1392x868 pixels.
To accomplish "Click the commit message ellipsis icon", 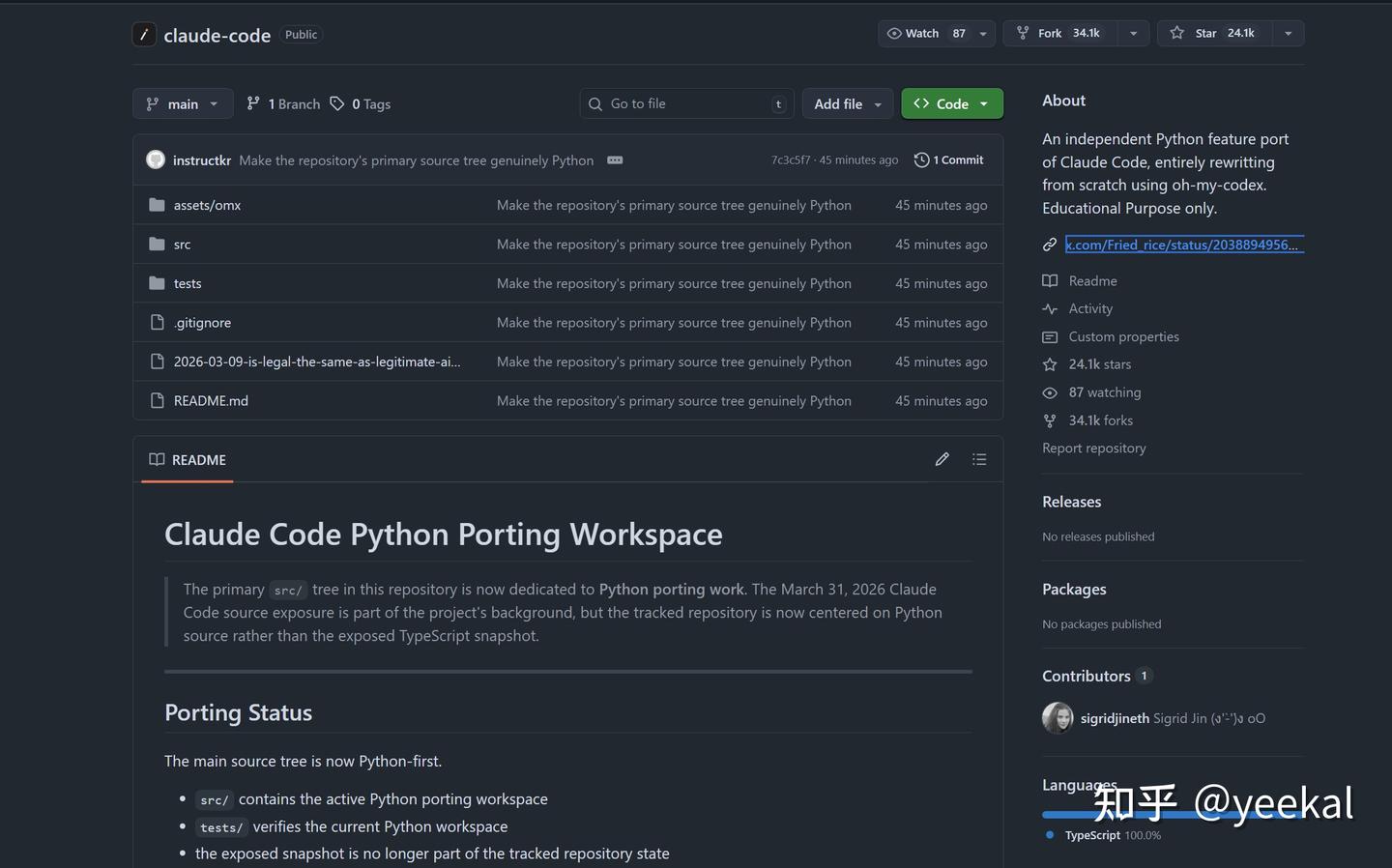I will 615,159.
